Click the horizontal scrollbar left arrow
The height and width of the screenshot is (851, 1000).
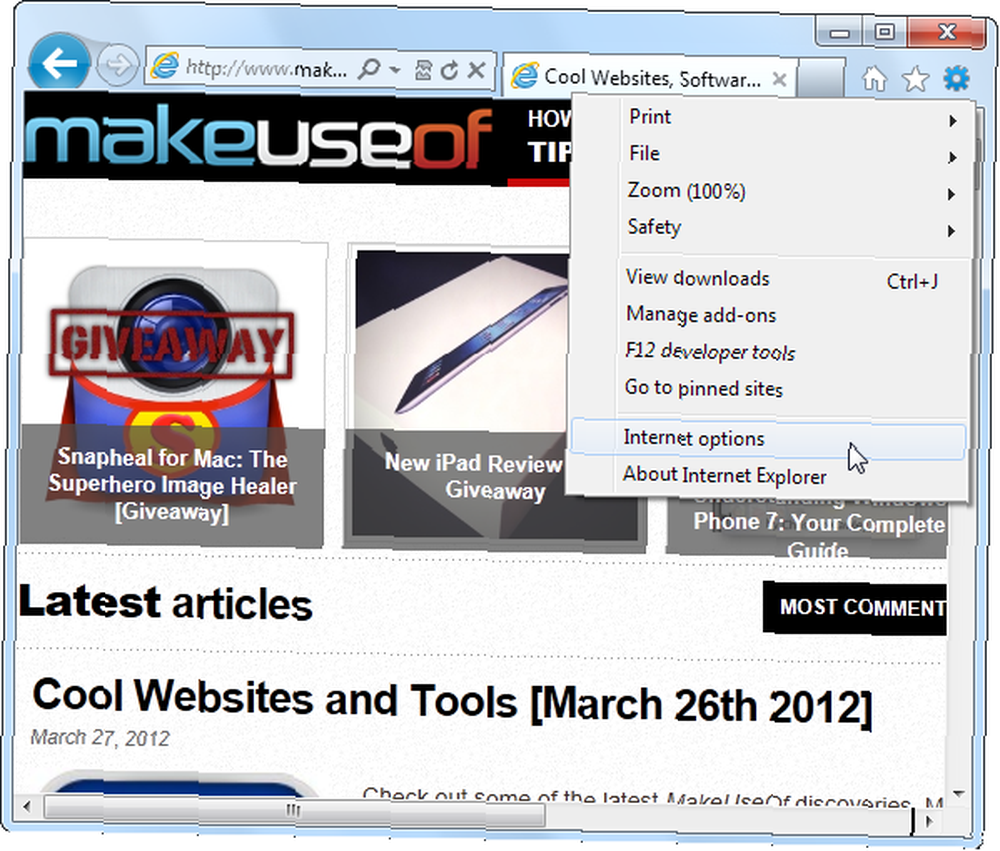click(27, 806)
